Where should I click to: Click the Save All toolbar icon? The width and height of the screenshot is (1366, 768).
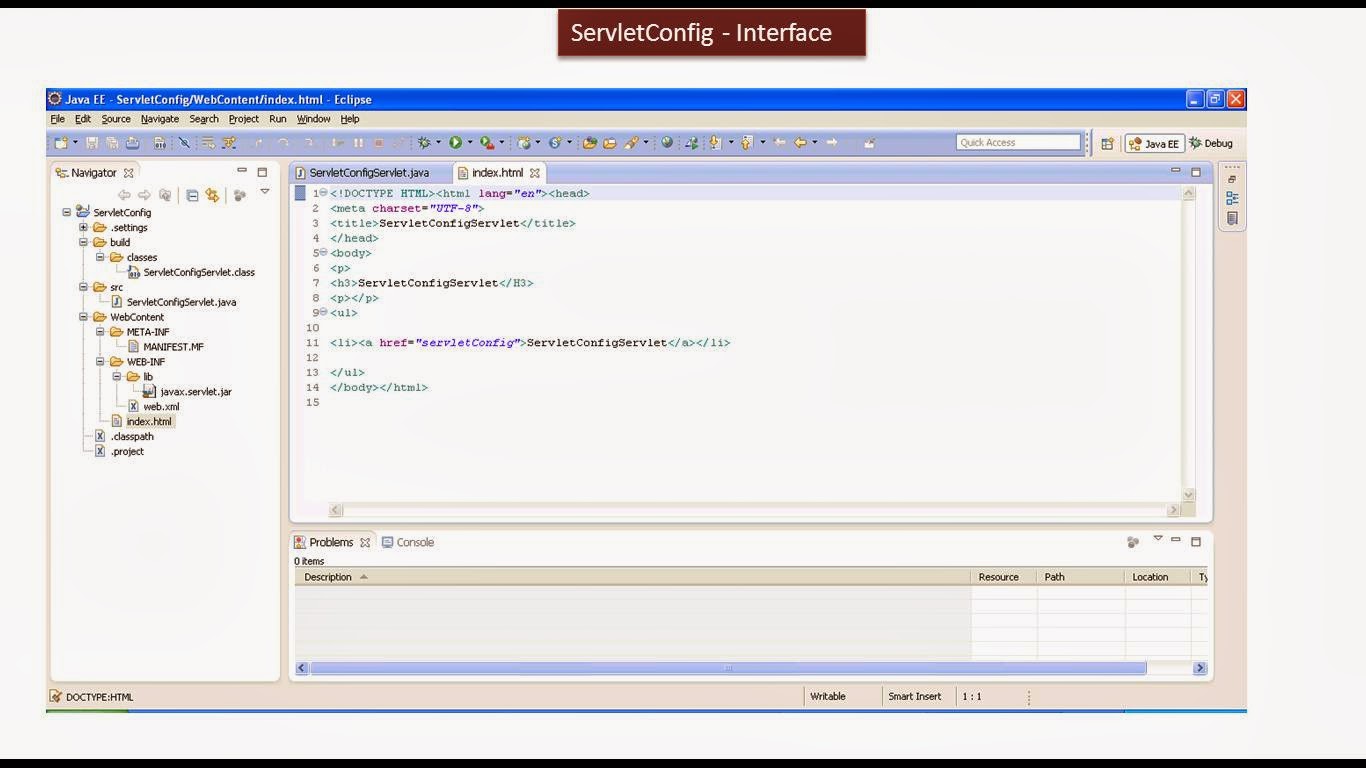click(x=112, y=142)
